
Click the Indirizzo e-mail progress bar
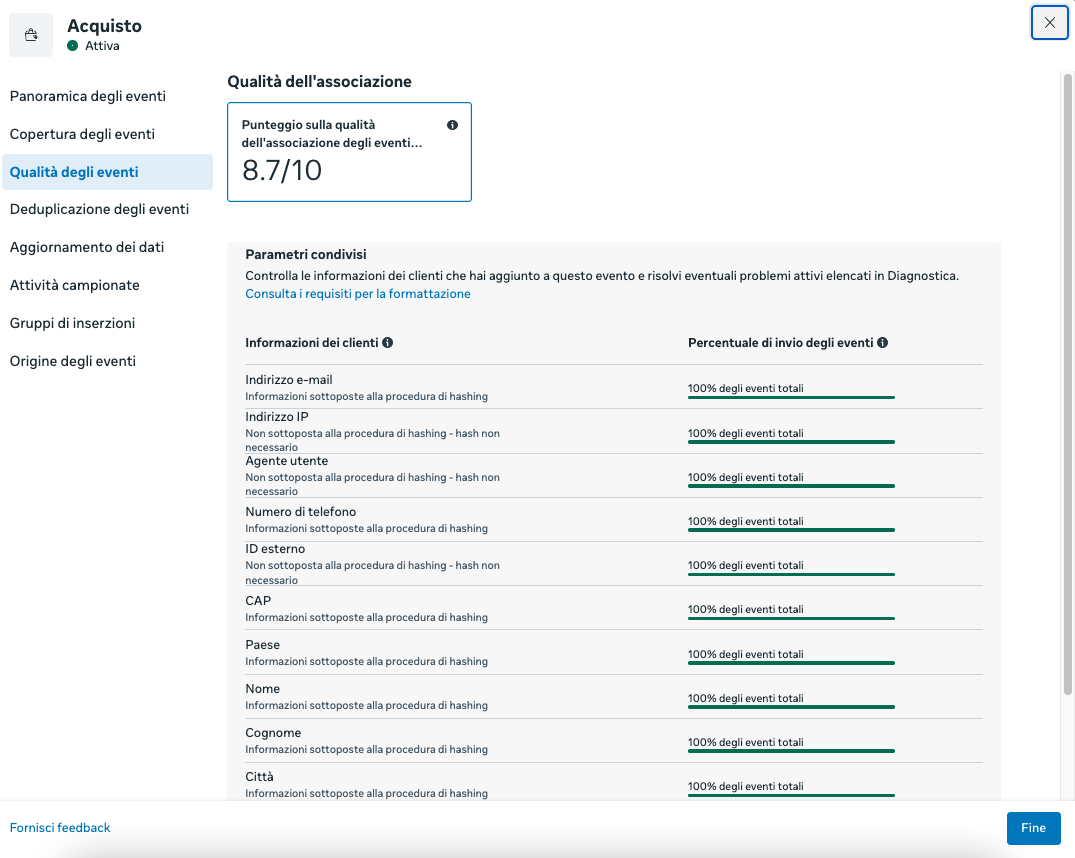tap(790, 397)
